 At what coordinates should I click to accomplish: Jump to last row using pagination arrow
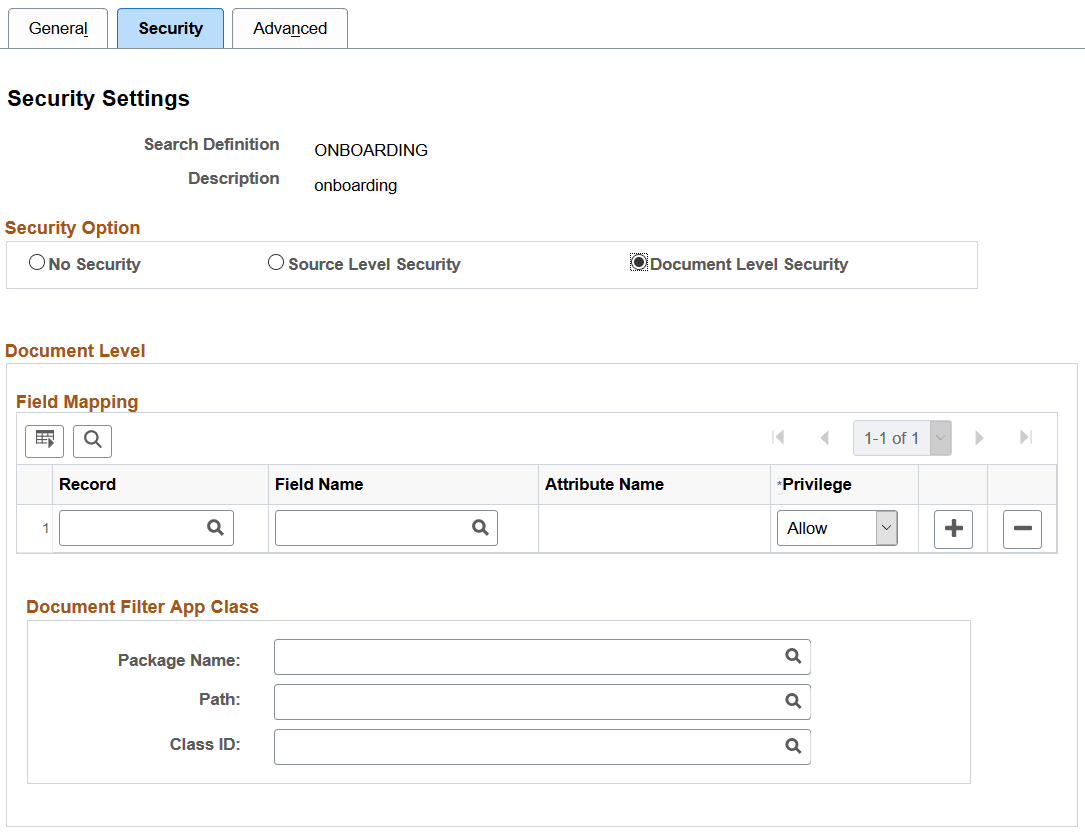(x=1024, y=437)
